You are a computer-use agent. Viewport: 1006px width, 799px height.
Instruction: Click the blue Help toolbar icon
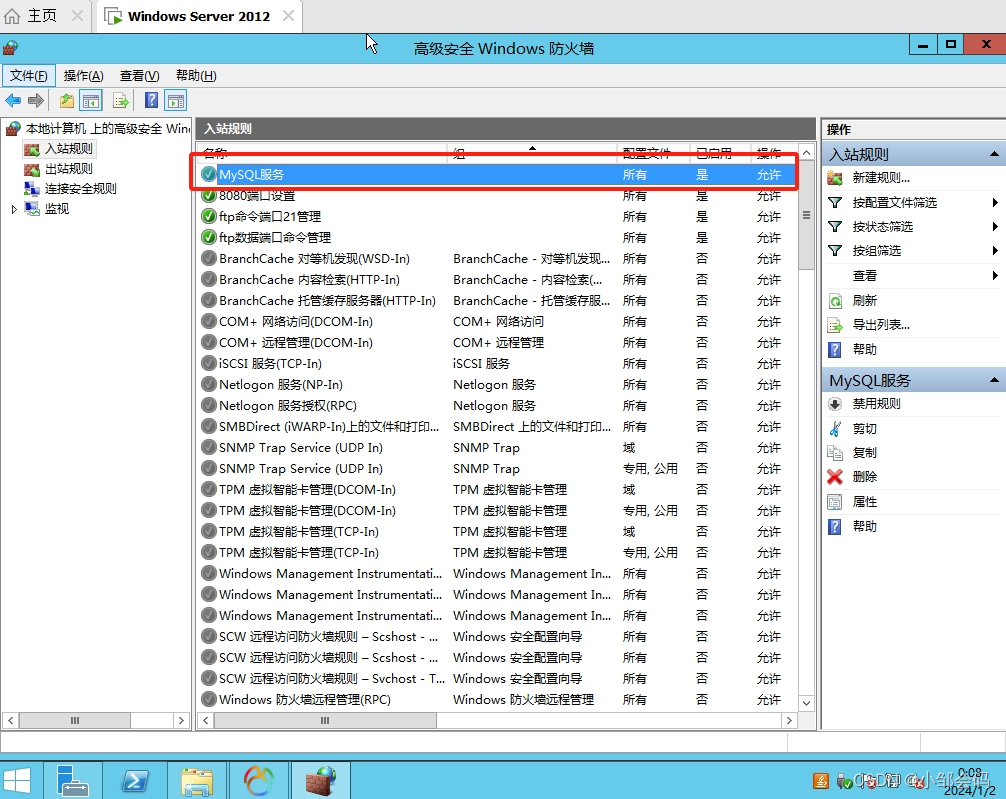151,100
